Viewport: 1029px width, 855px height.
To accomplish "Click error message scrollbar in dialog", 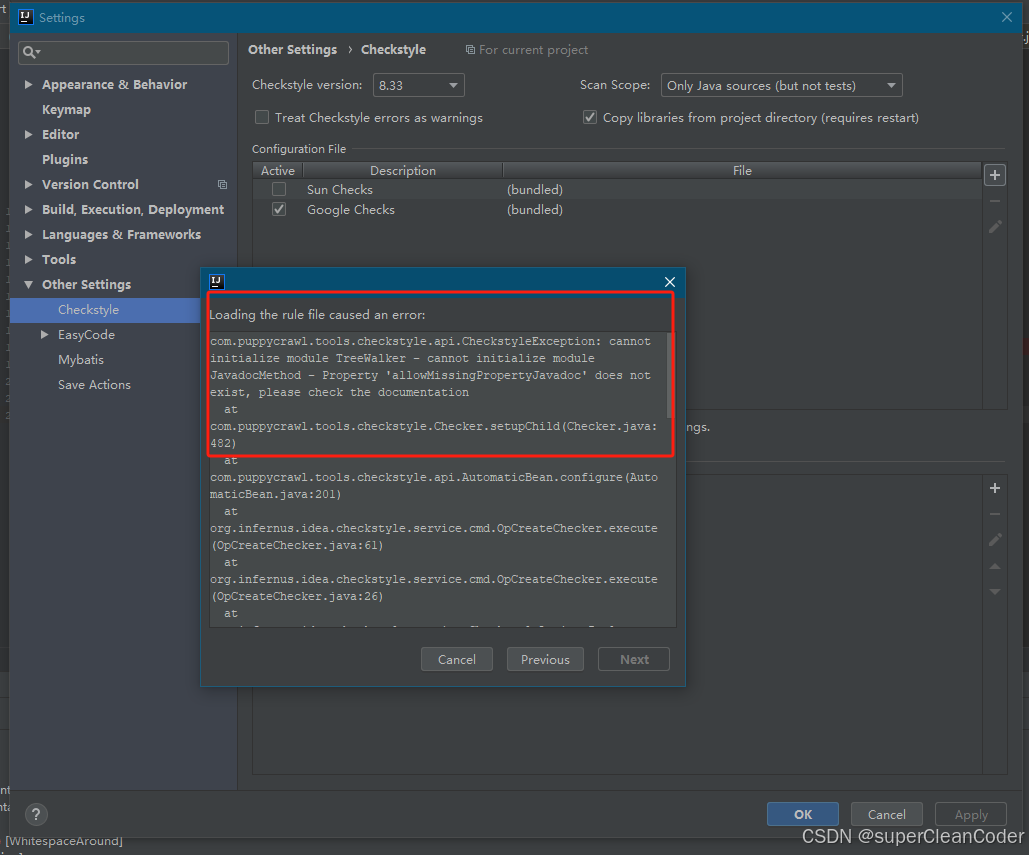I will 670,375.
